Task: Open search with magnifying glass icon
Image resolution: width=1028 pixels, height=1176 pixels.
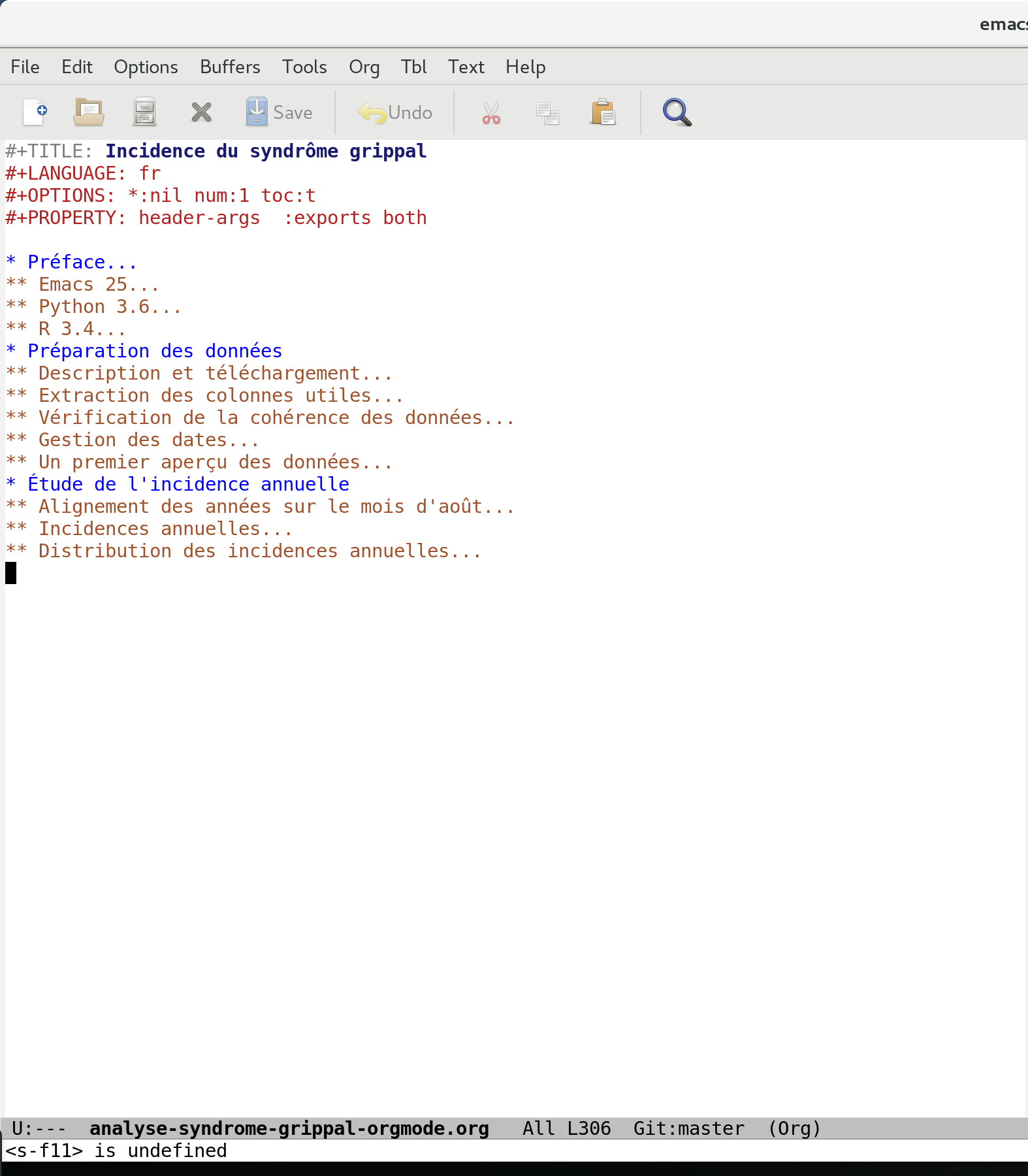Action: [677, 112]
